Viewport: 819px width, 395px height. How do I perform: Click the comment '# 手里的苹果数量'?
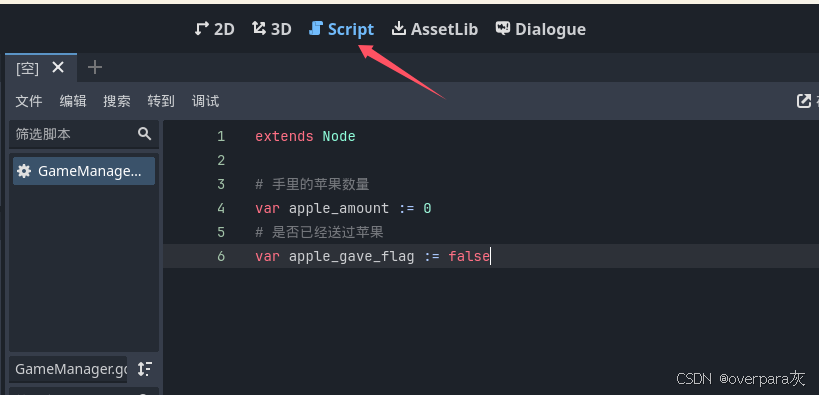[312, 184]
